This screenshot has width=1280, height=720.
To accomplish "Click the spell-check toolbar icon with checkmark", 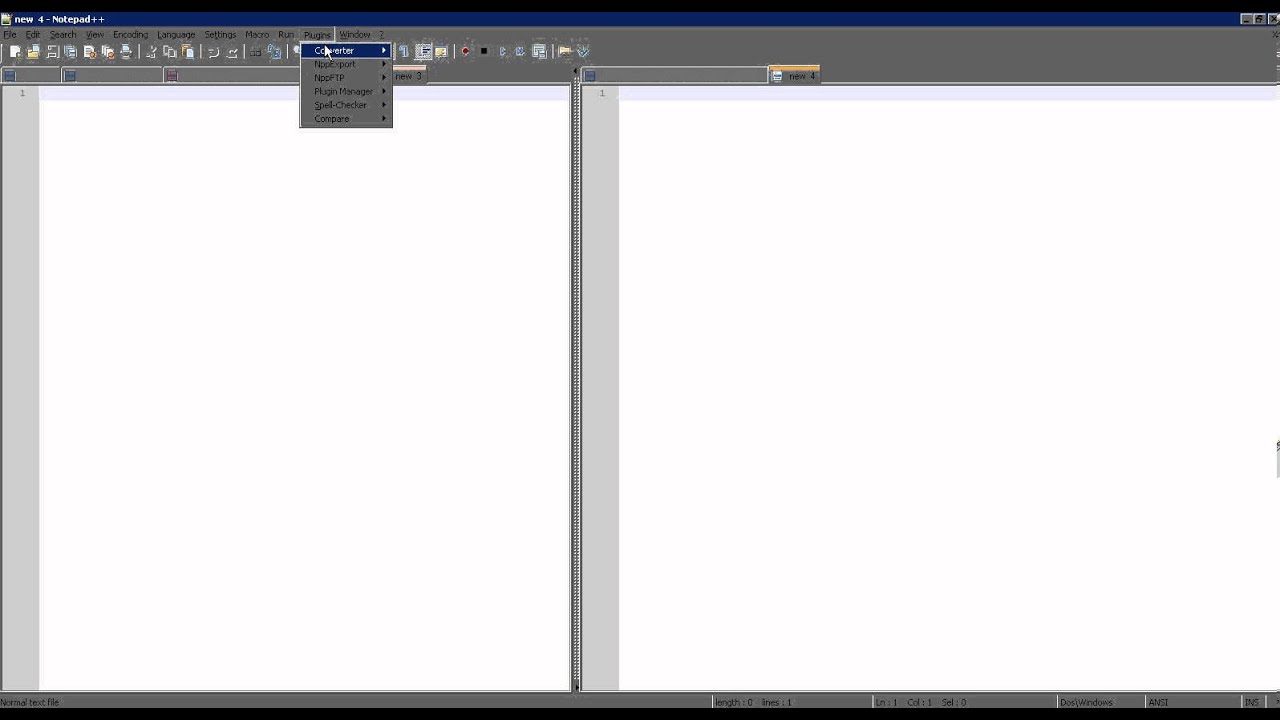I will 583,51.
